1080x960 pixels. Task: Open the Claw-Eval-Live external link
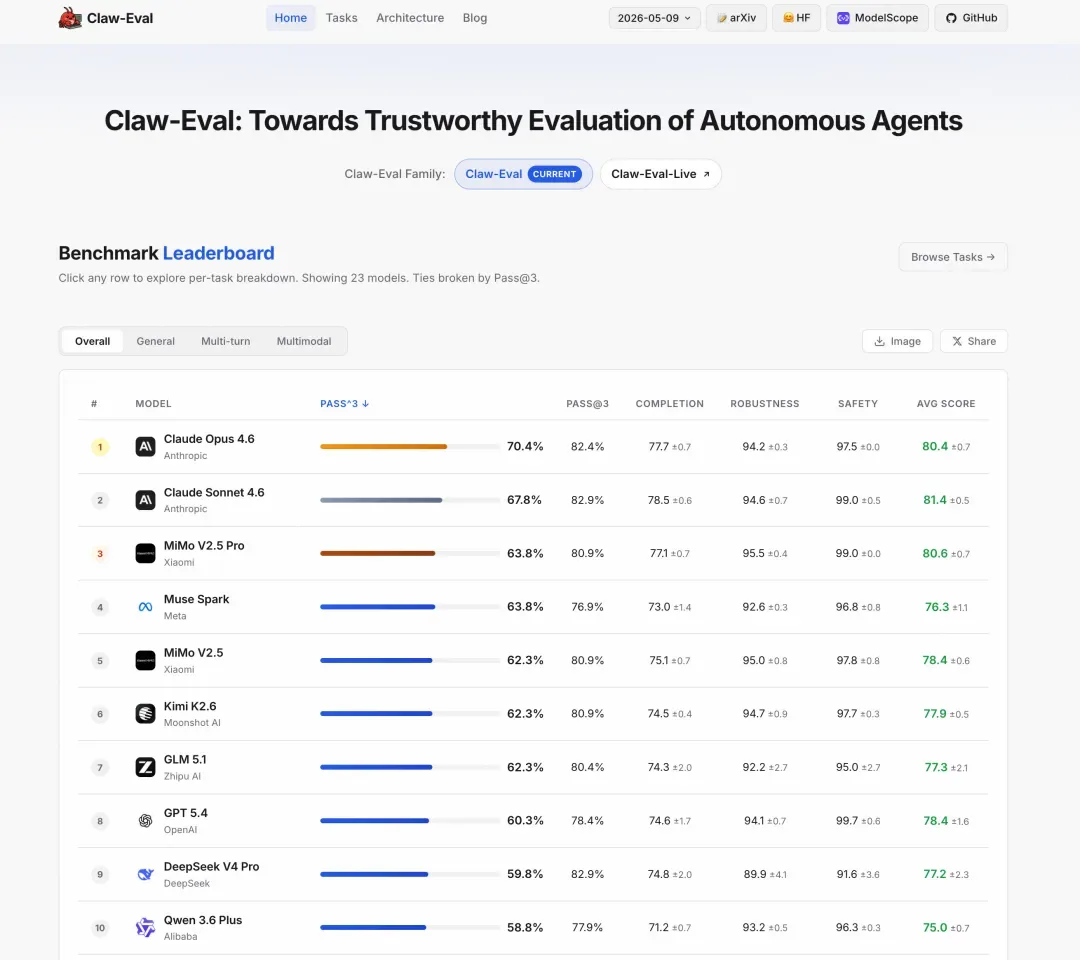[661, 174]
